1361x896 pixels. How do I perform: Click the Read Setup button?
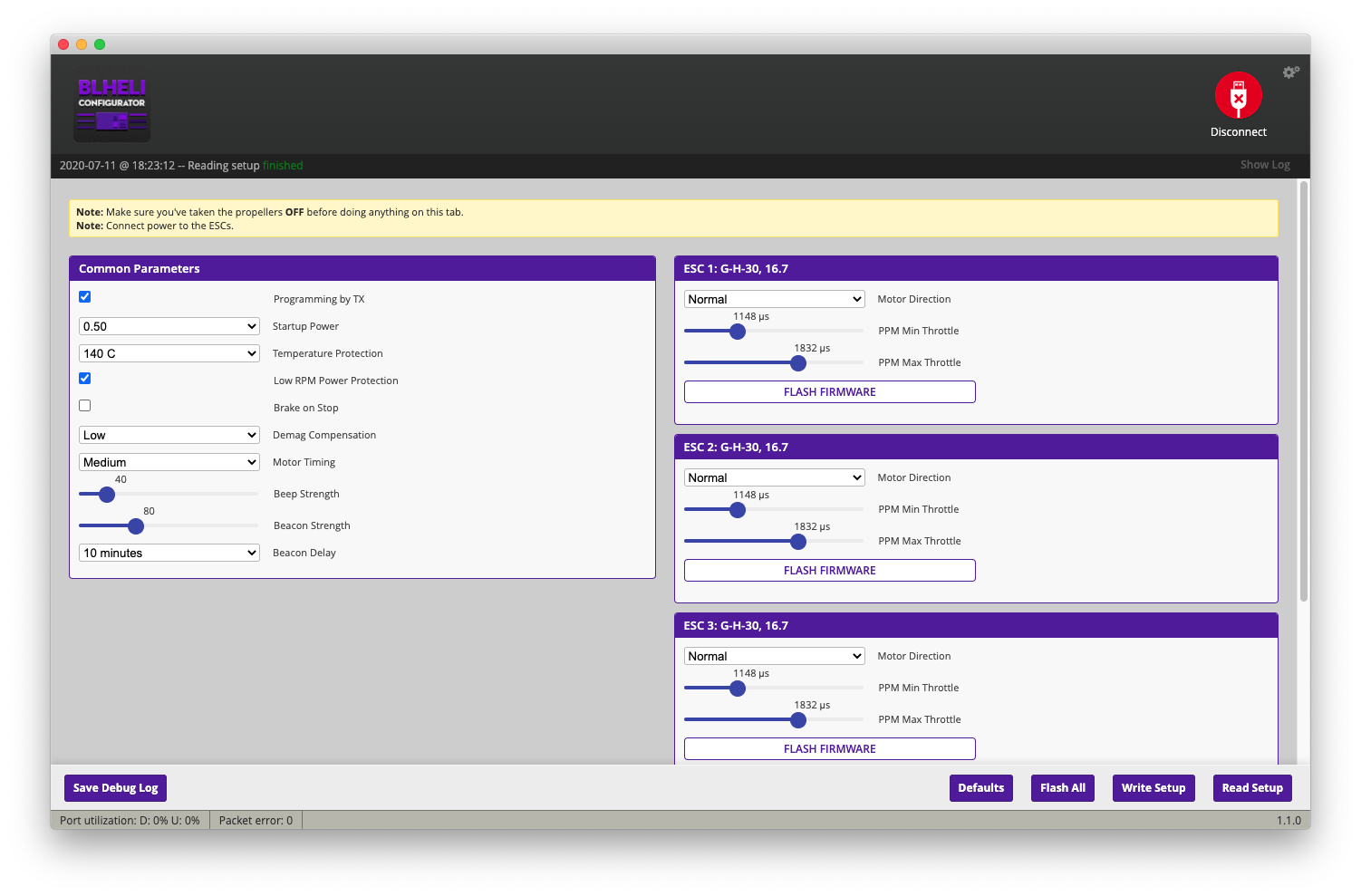(1252, 788)
